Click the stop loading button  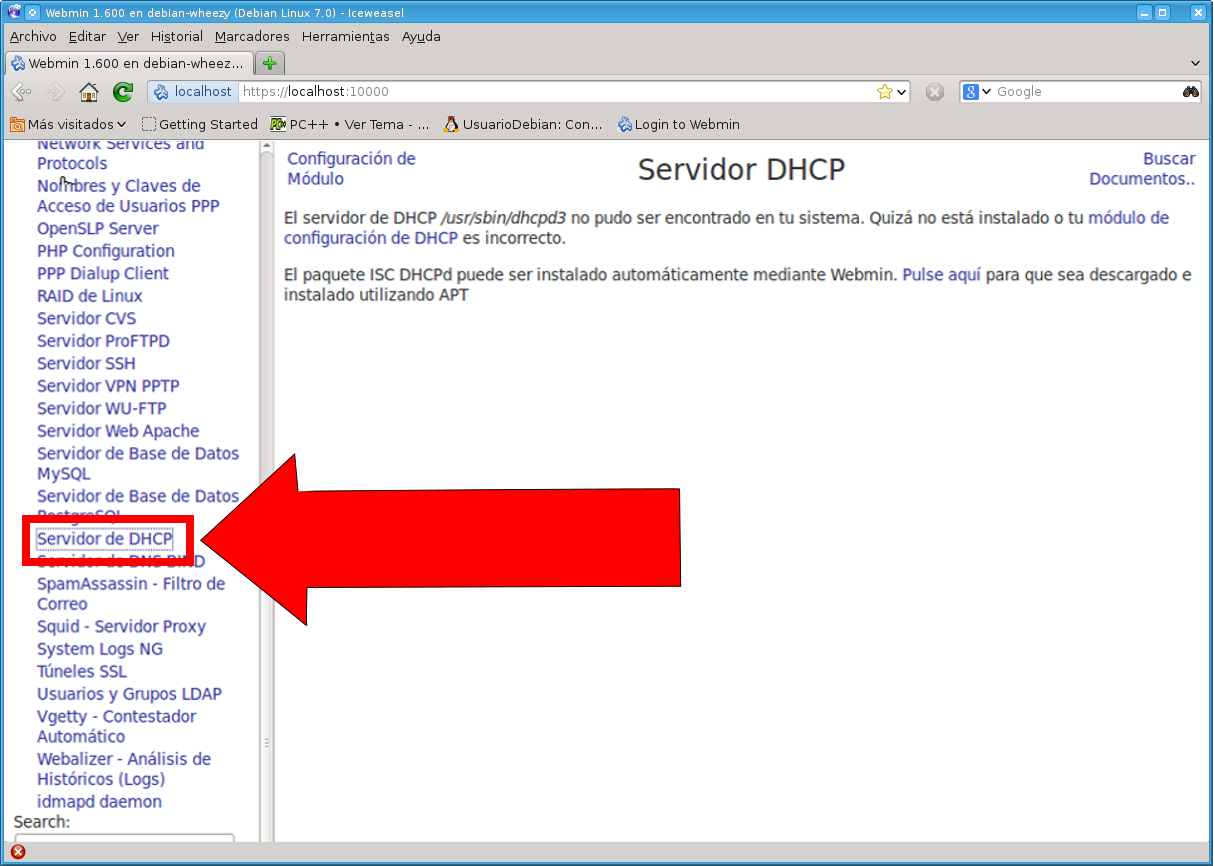[934, 92]
